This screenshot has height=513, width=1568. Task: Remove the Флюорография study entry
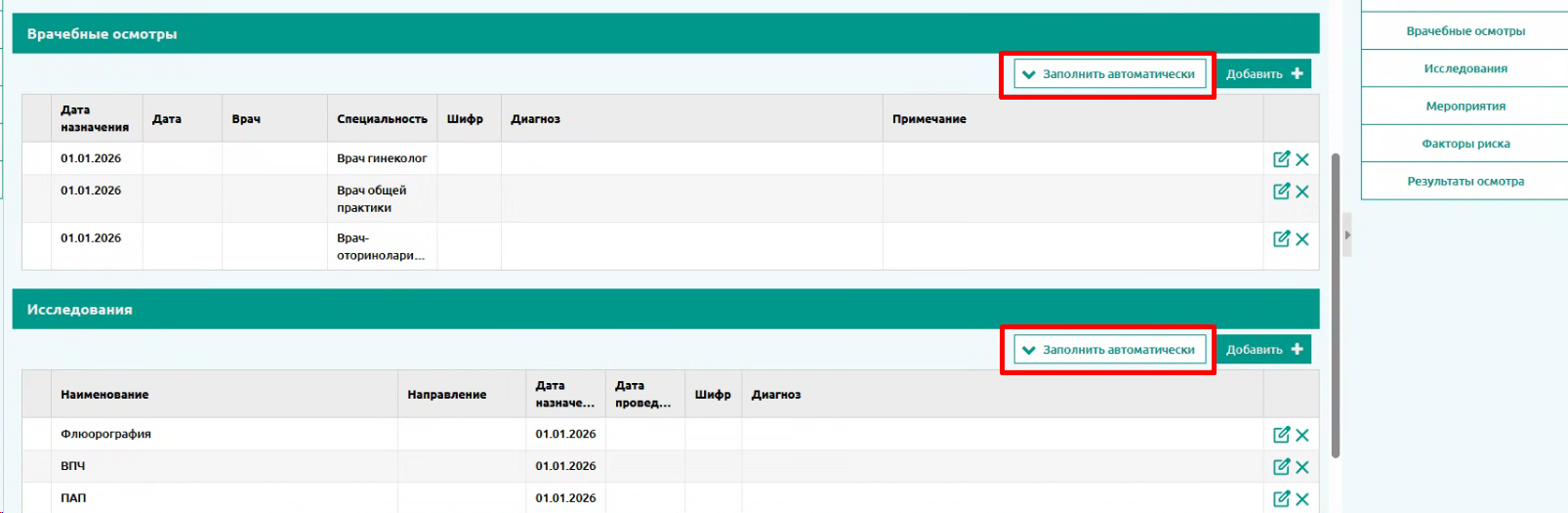[1302, 435]
